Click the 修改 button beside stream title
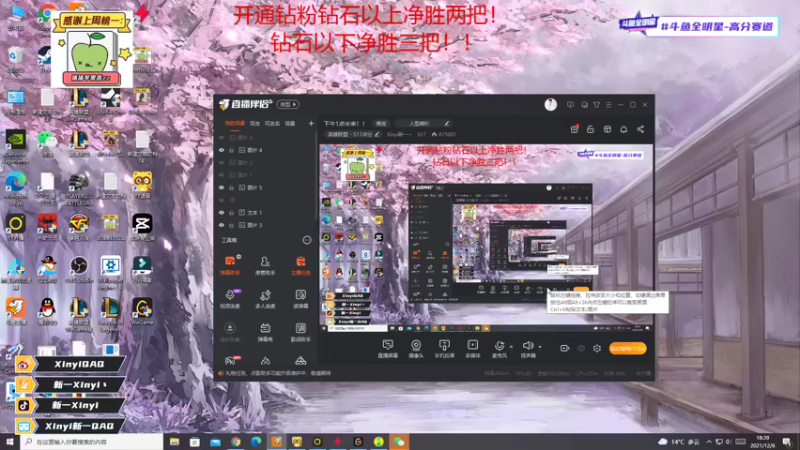The height and width of the screenshot is (450, 800). 381,123
